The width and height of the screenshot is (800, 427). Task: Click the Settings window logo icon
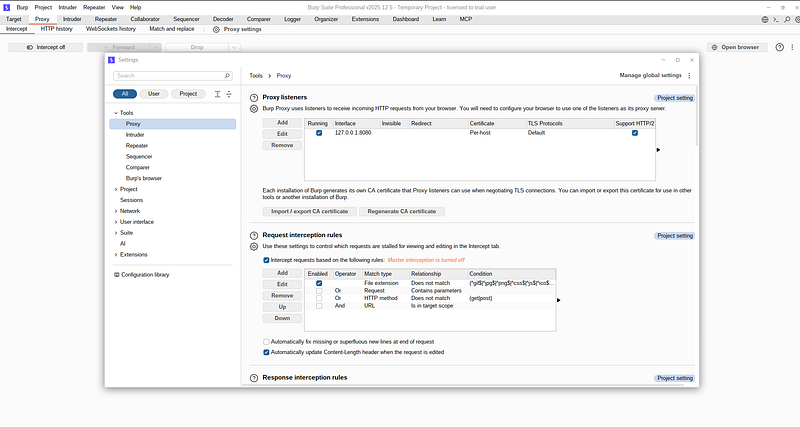click(111, 60)
